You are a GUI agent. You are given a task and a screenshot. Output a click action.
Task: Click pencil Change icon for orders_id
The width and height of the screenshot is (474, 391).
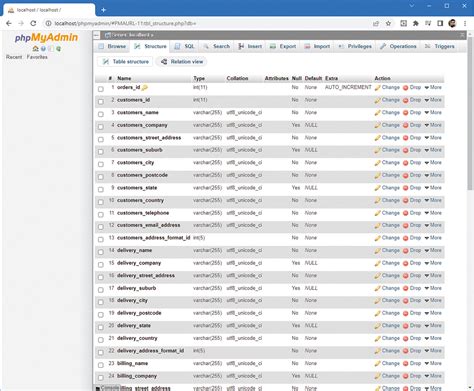(x=377, y=88)
